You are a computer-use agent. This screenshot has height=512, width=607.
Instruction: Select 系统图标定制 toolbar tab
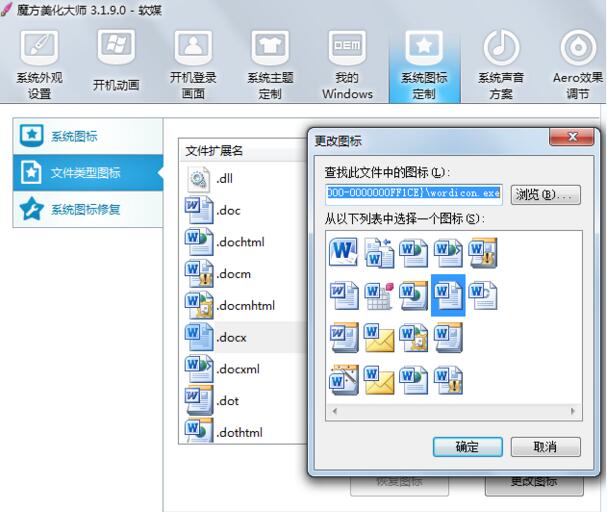[424, 65]
